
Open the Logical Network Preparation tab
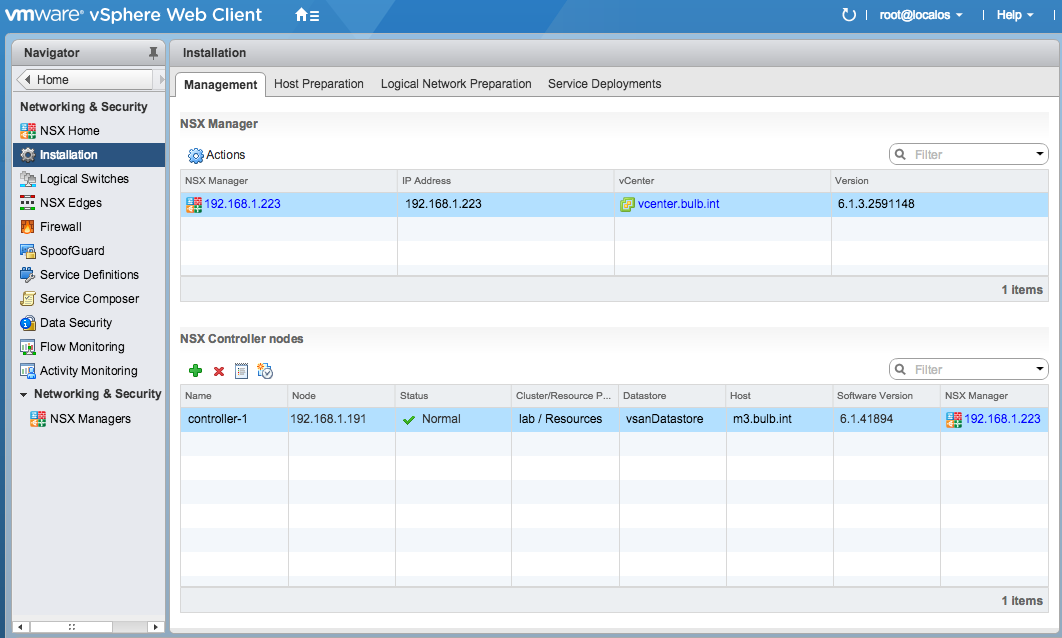[456, 84]
